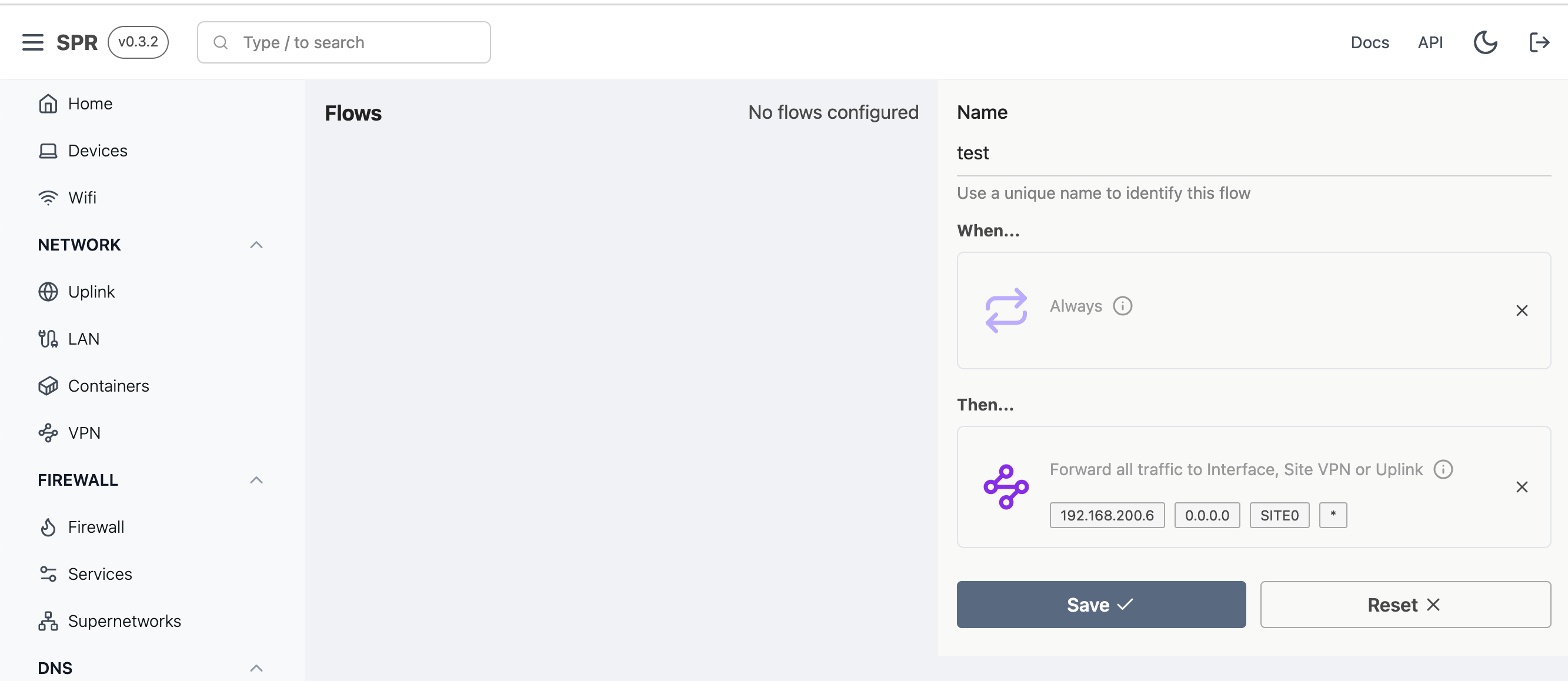Toggle dark mode with the moon icon
The height and width of the screenshot is (681, 1568).
pyautogui.click(x=1484, y=42)
